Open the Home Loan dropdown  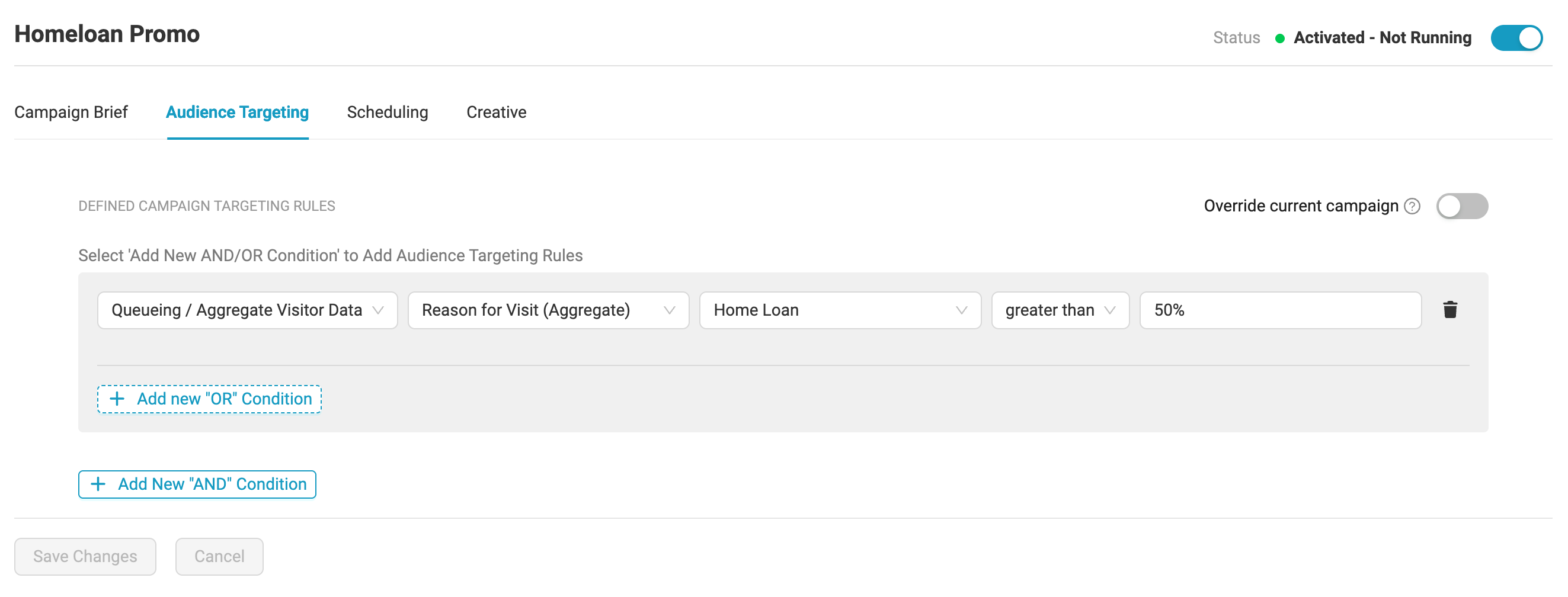coord(839,310)
